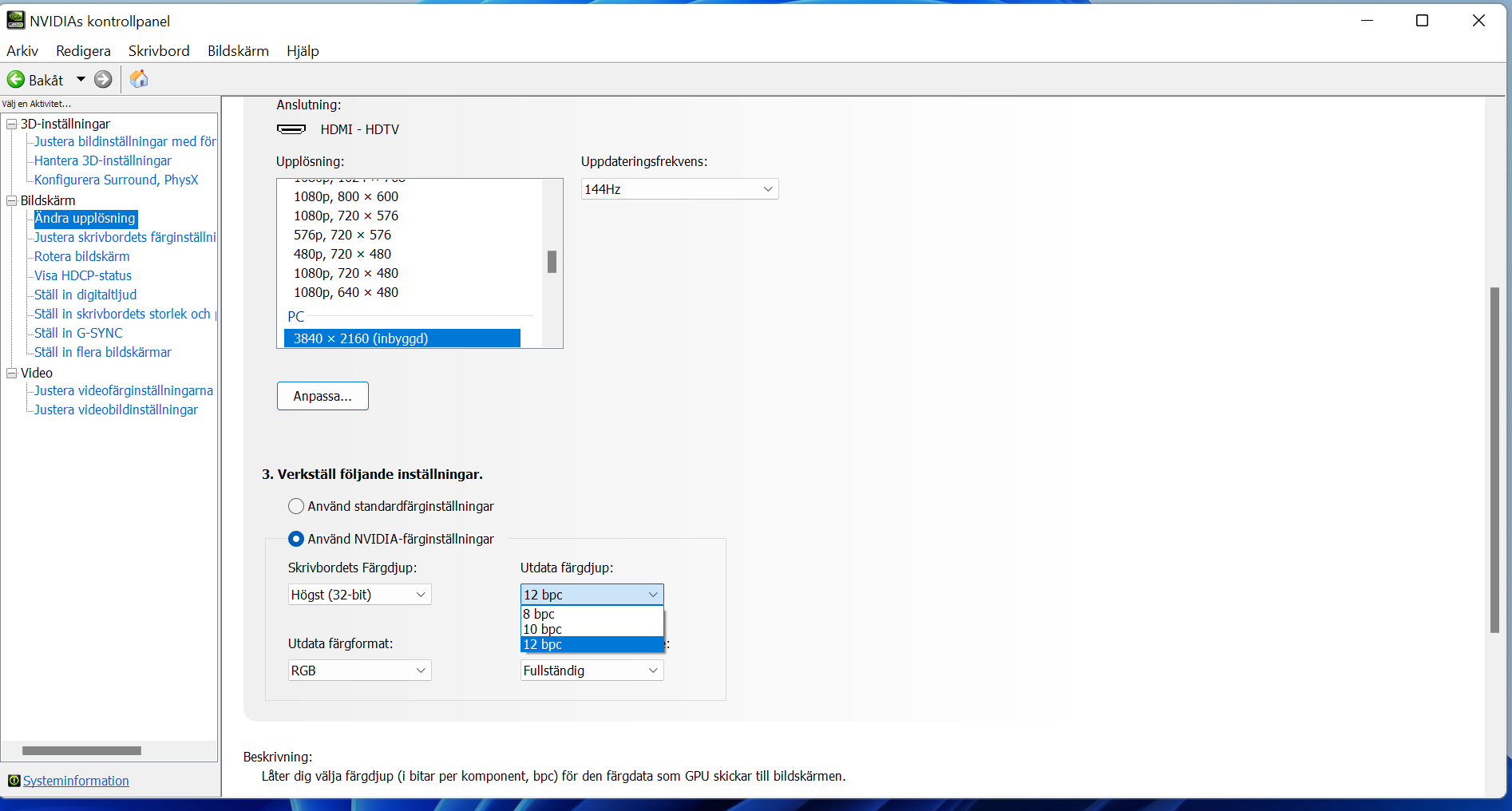Click the main panel vertical scrollbar
The width and height of the screenshot is (1512, 811).
(1494, 460)
